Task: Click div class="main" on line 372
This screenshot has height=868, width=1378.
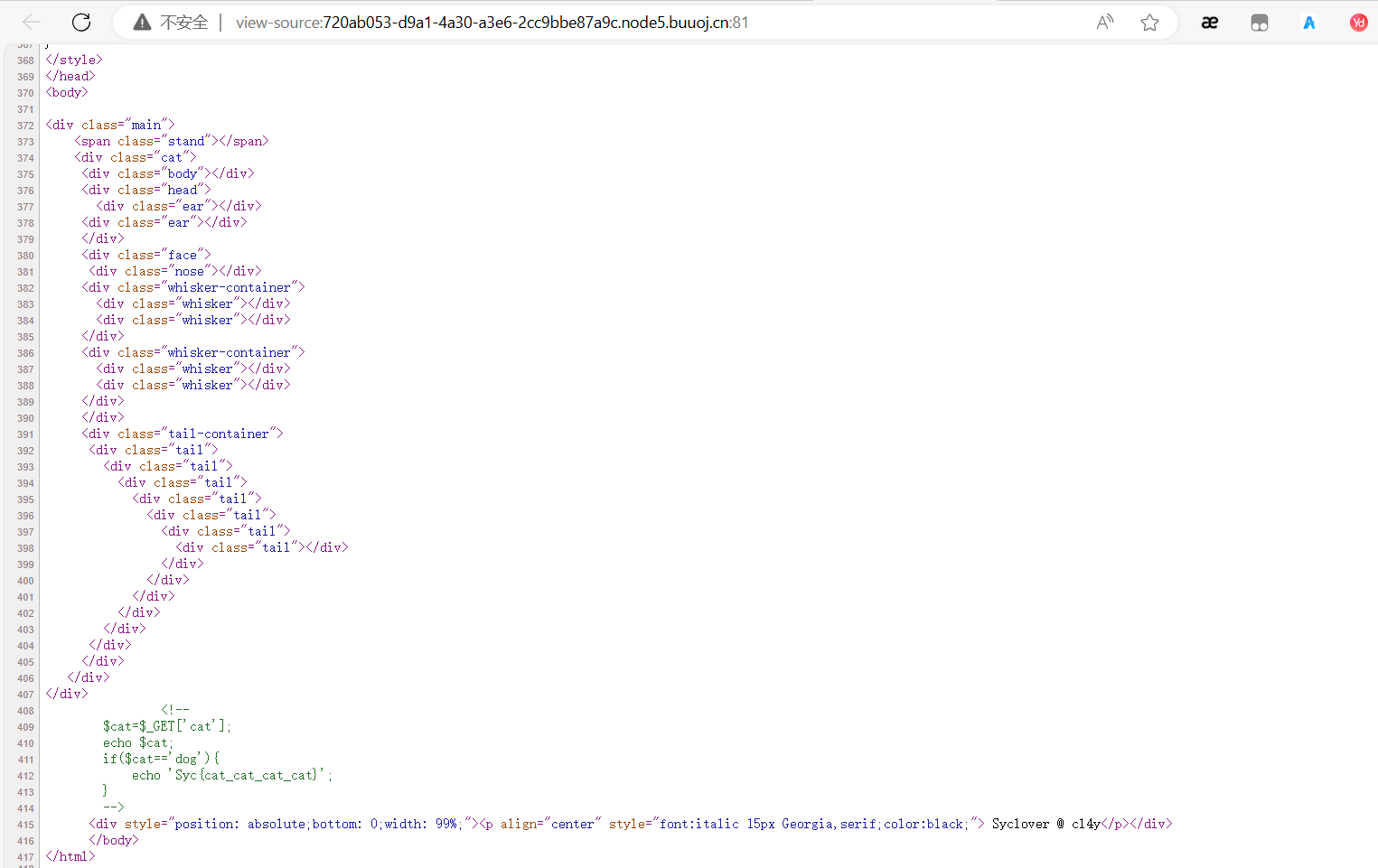Action: point(110,126)
